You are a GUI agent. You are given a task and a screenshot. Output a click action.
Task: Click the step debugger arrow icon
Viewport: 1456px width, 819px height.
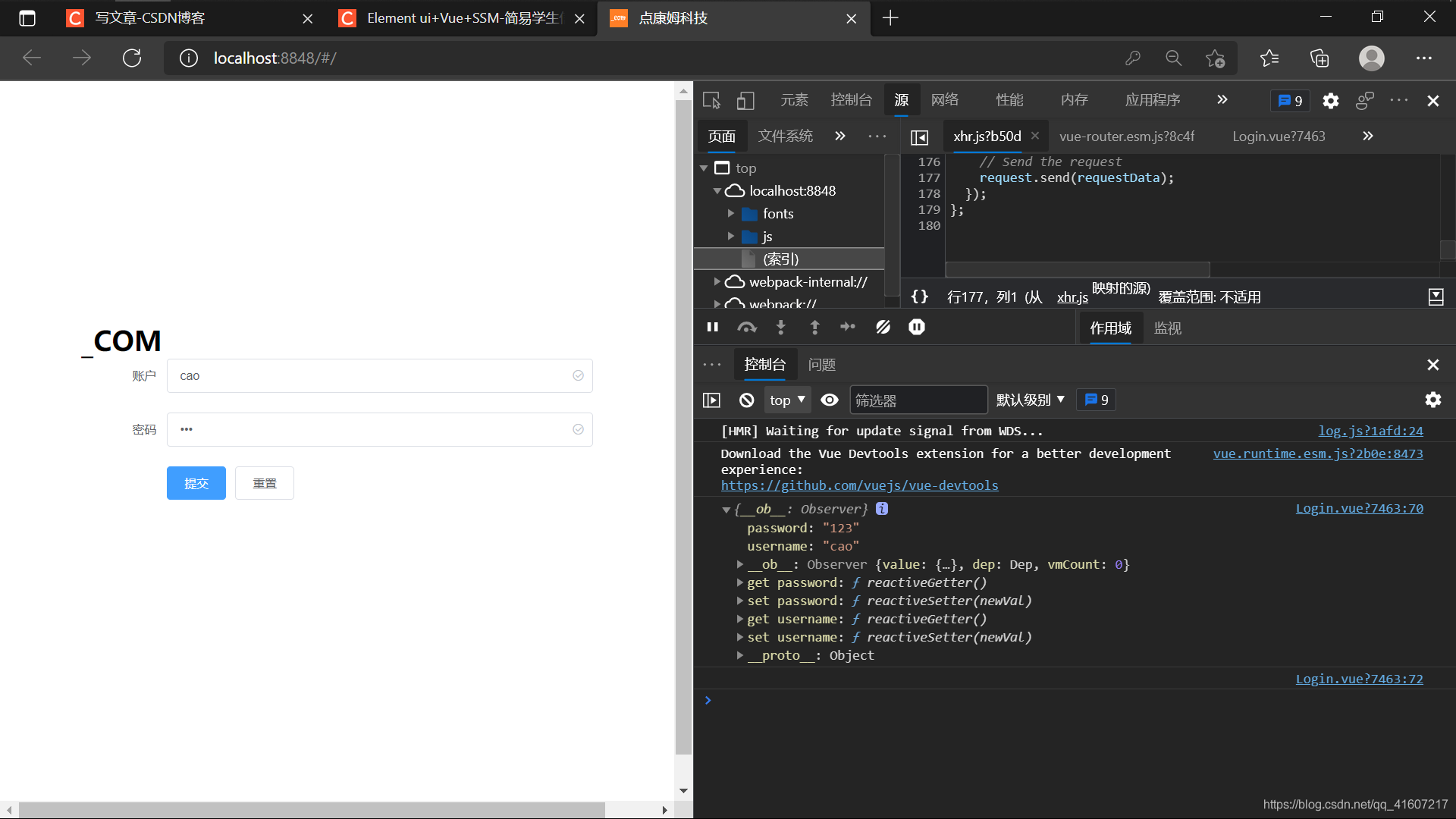pos(848,327)
